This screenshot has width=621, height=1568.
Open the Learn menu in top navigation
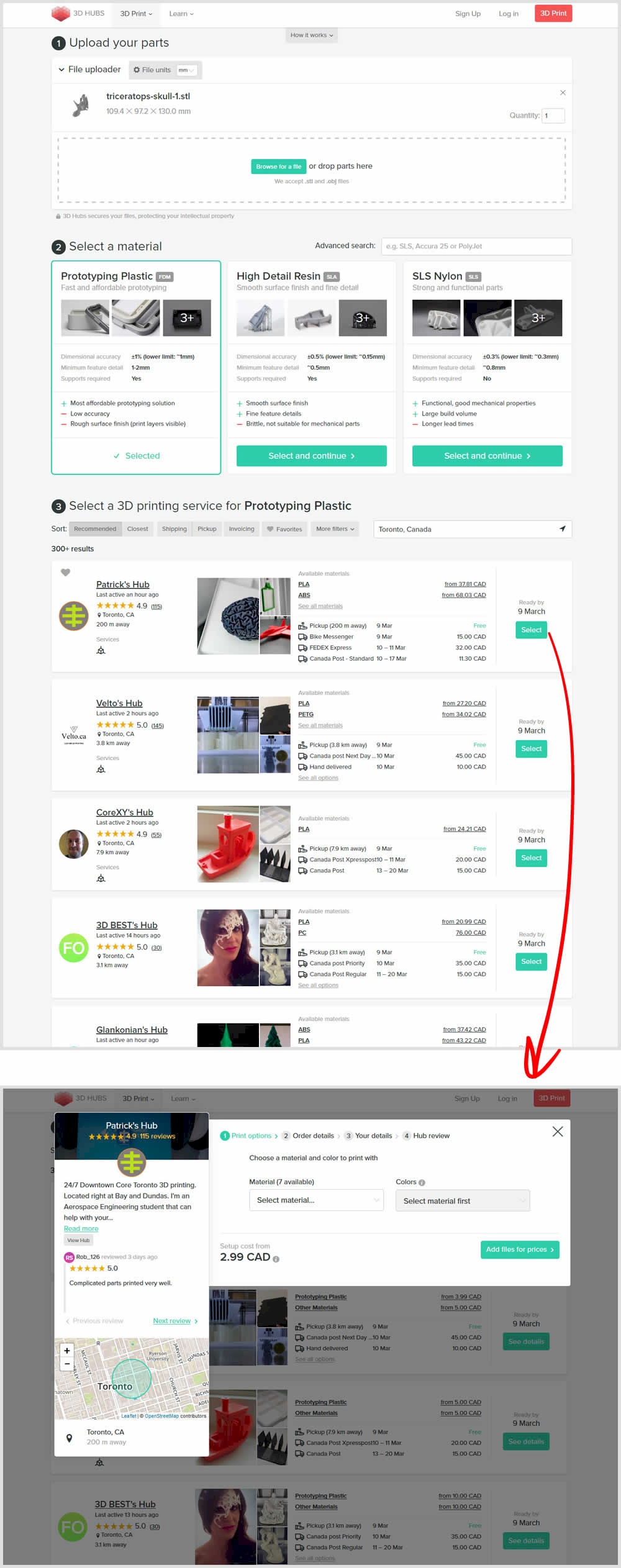[x=181, y=14]
